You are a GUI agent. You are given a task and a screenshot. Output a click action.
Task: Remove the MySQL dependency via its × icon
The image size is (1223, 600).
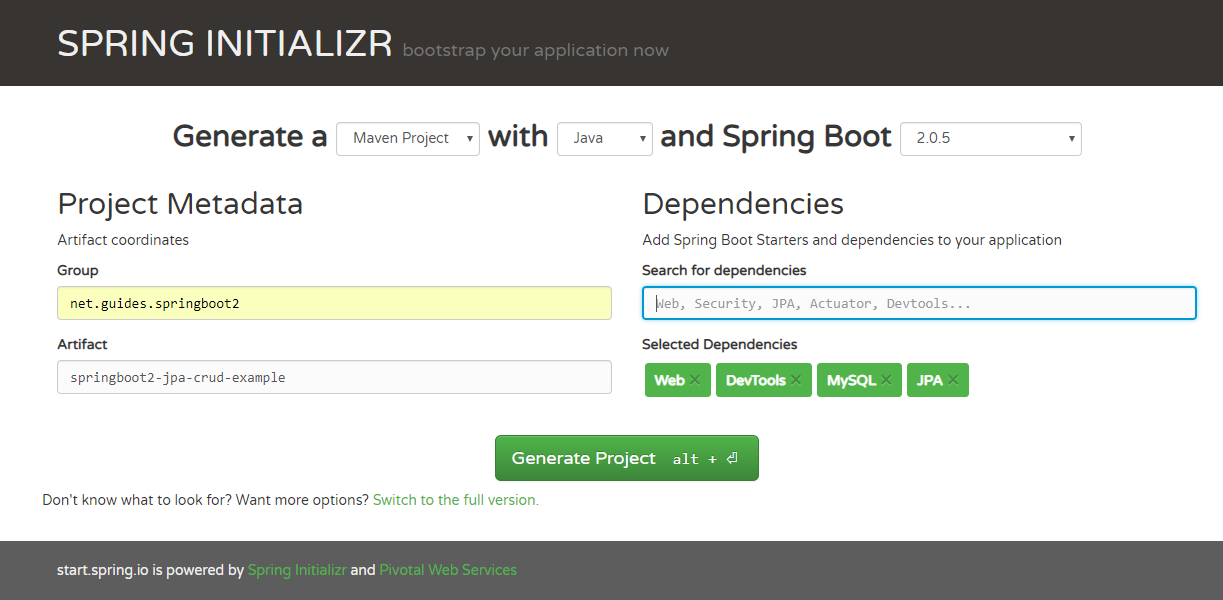coord(885,380)
